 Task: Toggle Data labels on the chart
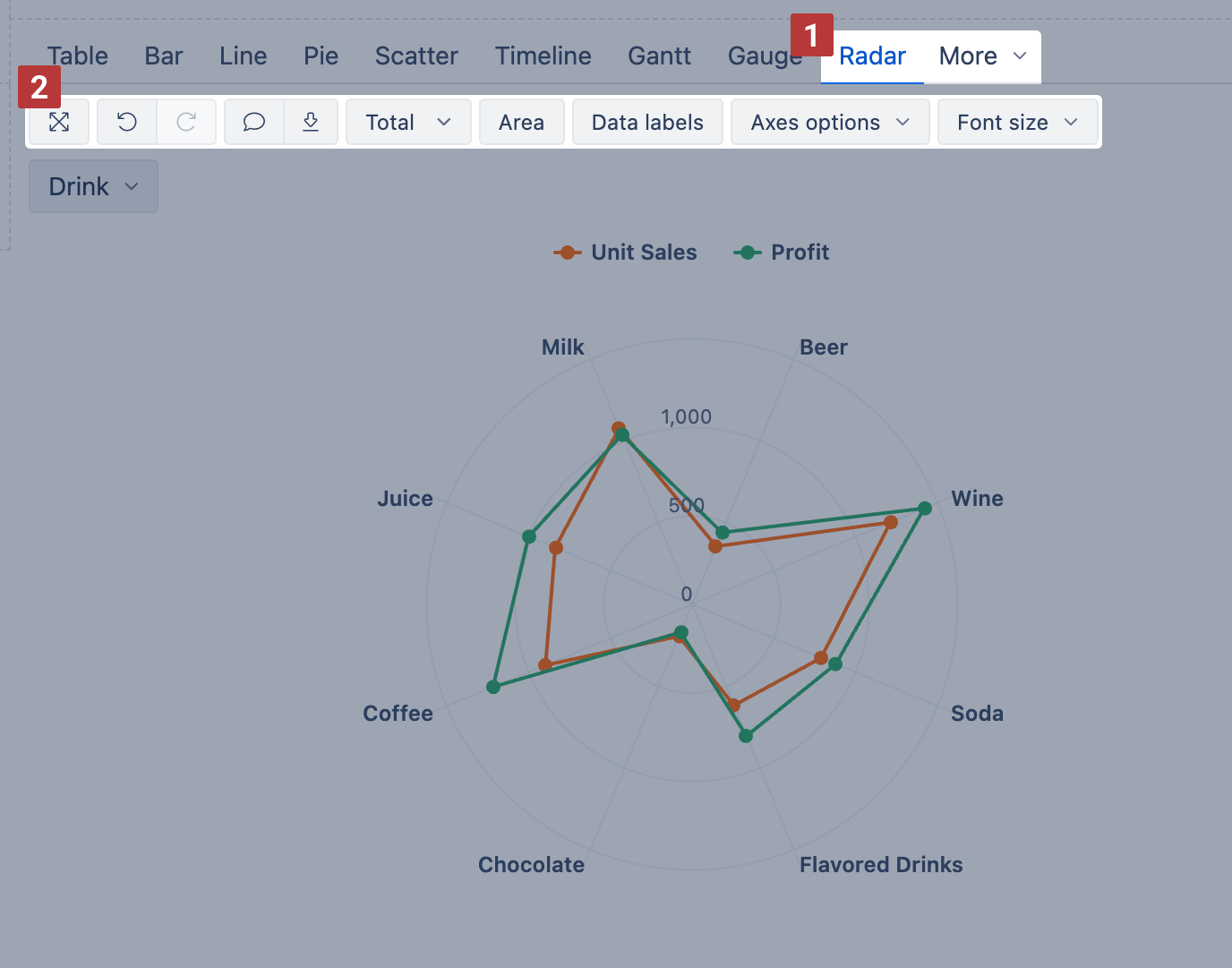point(647,122)
